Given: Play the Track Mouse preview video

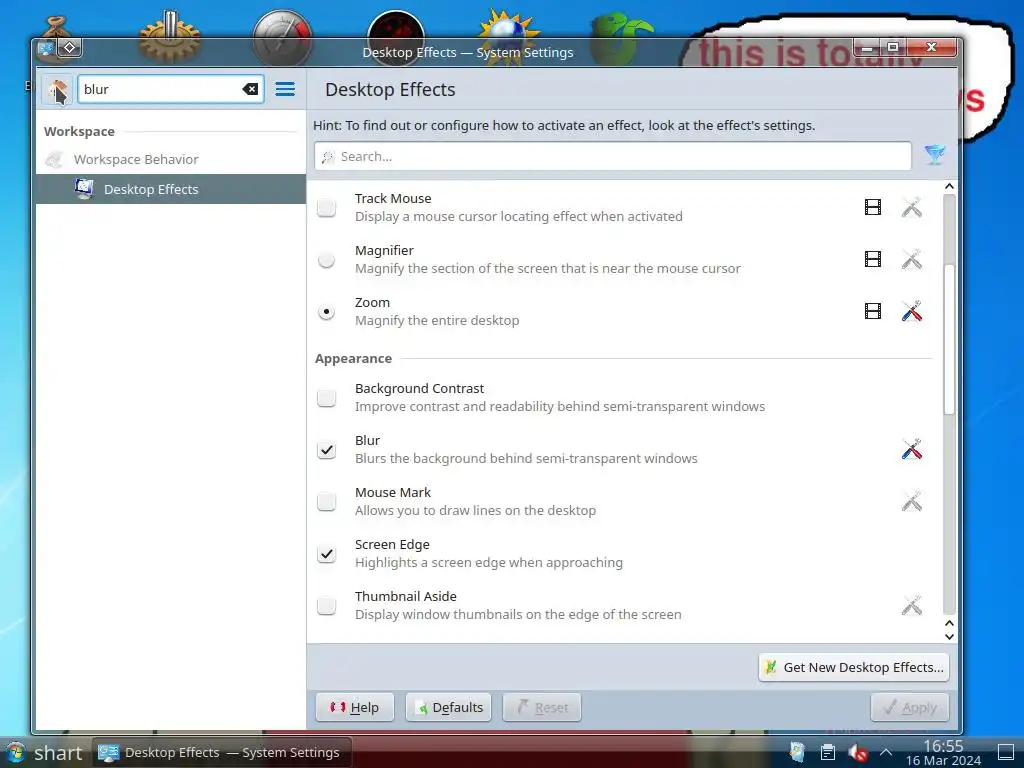Looking at the screenshot, I should pyautogui.click(x=872, y=208).
